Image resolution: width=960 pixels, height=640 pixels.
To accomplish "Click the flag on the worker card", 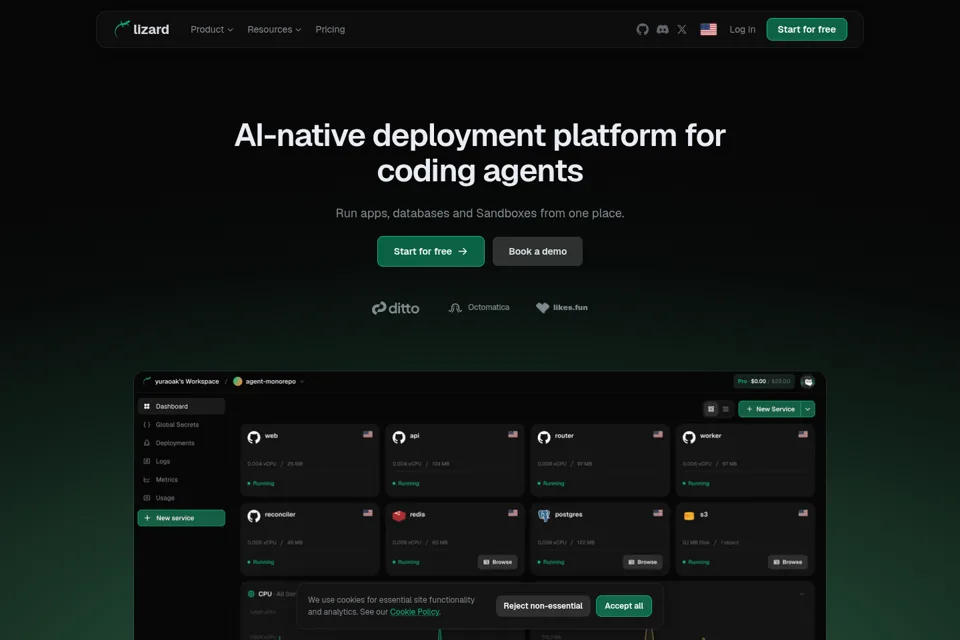I will click(x=803, y=434).
